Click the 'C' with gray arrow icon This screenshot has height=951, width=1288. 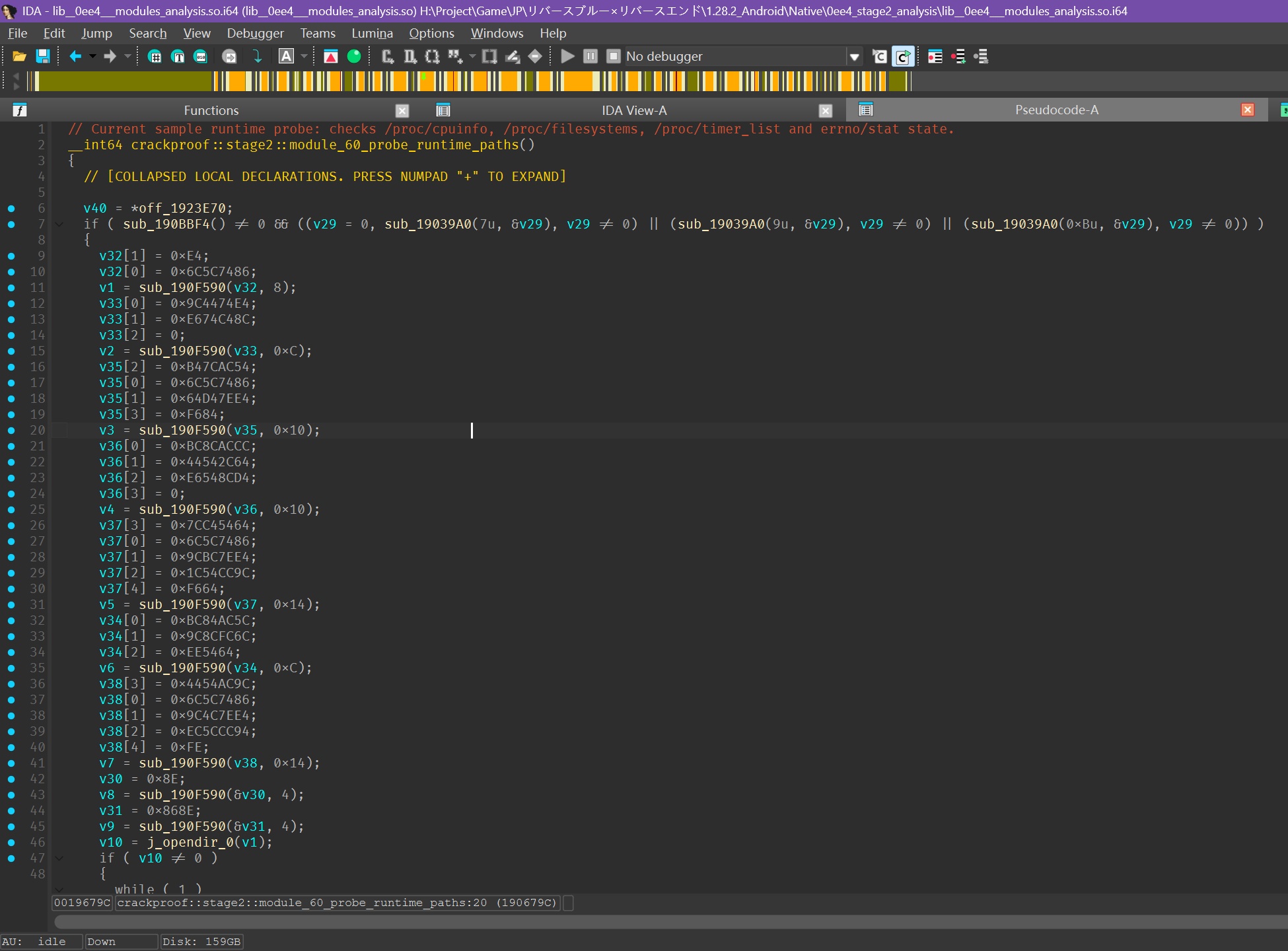[880, 57]
